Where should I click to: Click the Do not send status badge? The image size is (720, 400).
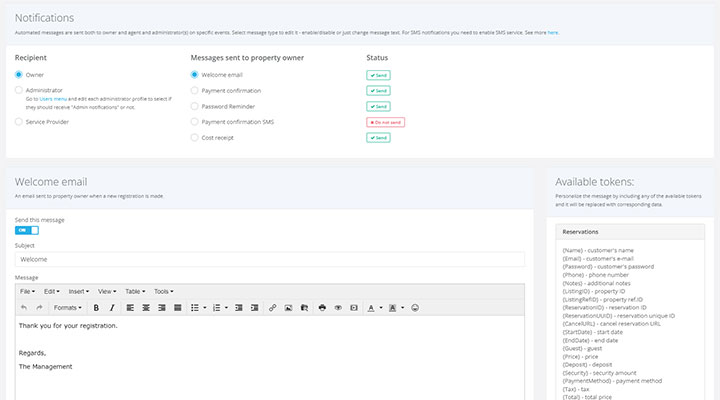[385, 122]
